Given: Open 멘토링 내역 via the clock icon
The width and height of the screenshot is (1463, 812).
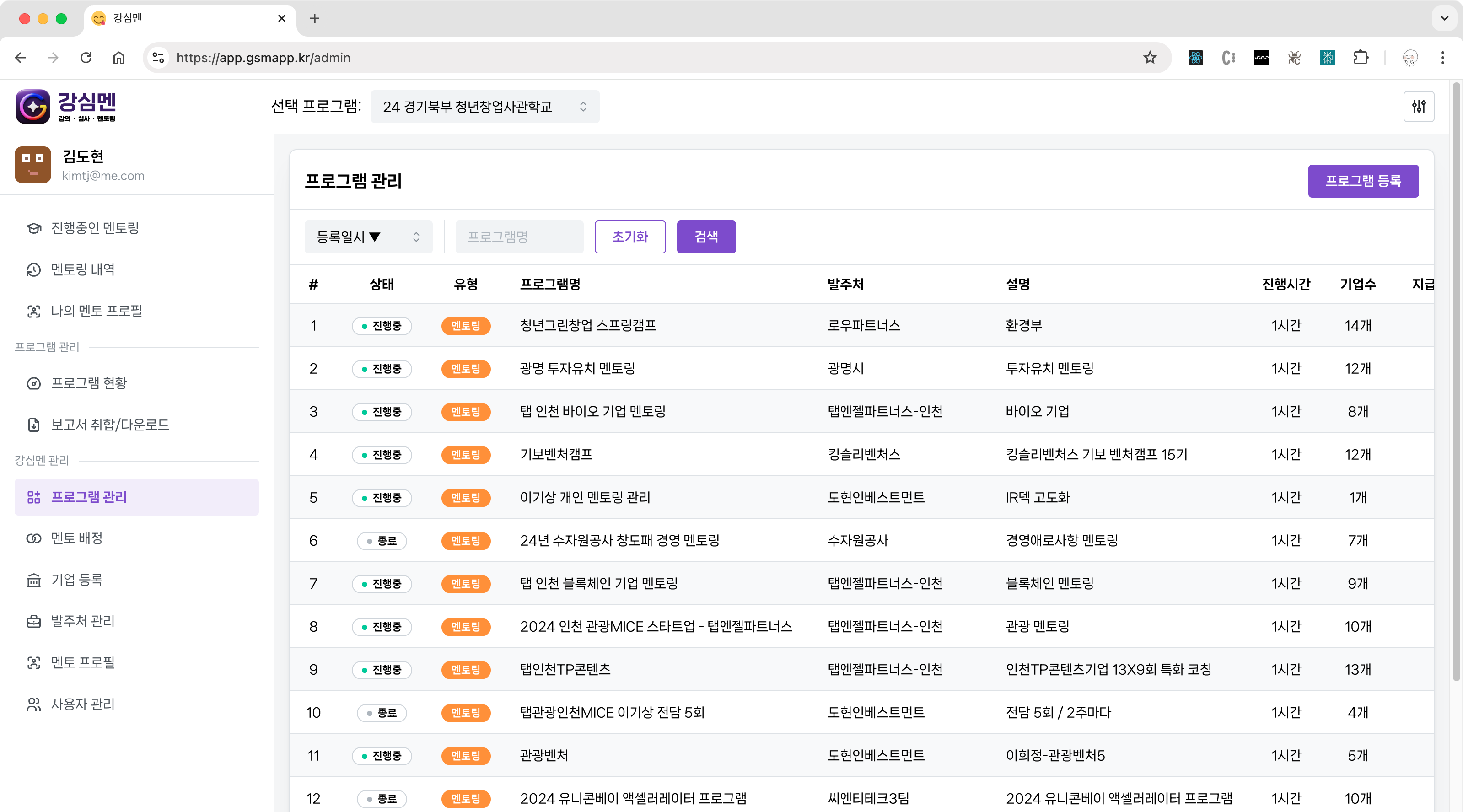Looking at the screenshot, I should click(33, 270).
